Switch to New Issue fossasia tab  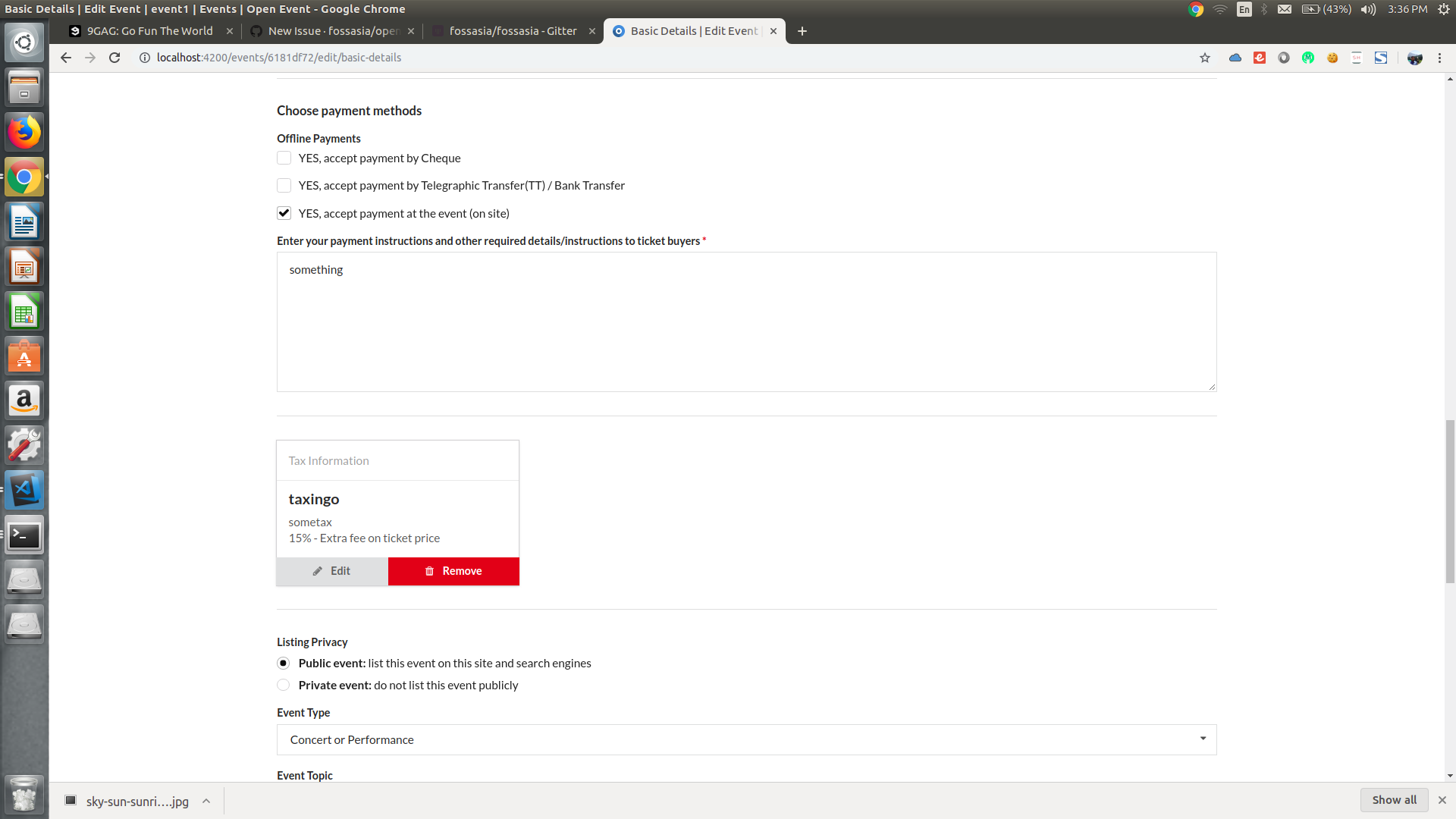pyautogui.click(x=332, y=31)
